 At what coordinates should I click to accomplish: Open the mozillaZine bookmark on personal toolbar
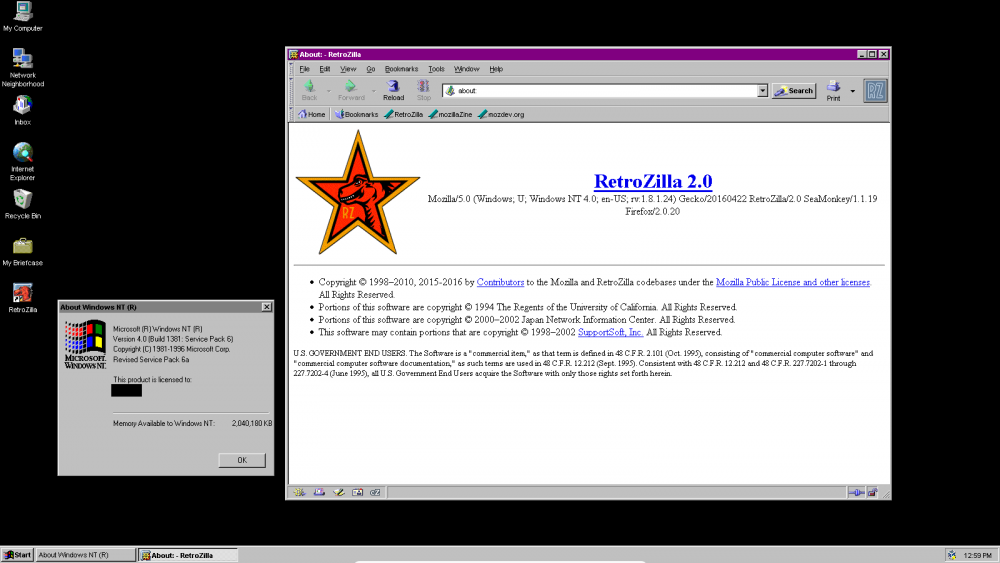click(x=450, y=115)
